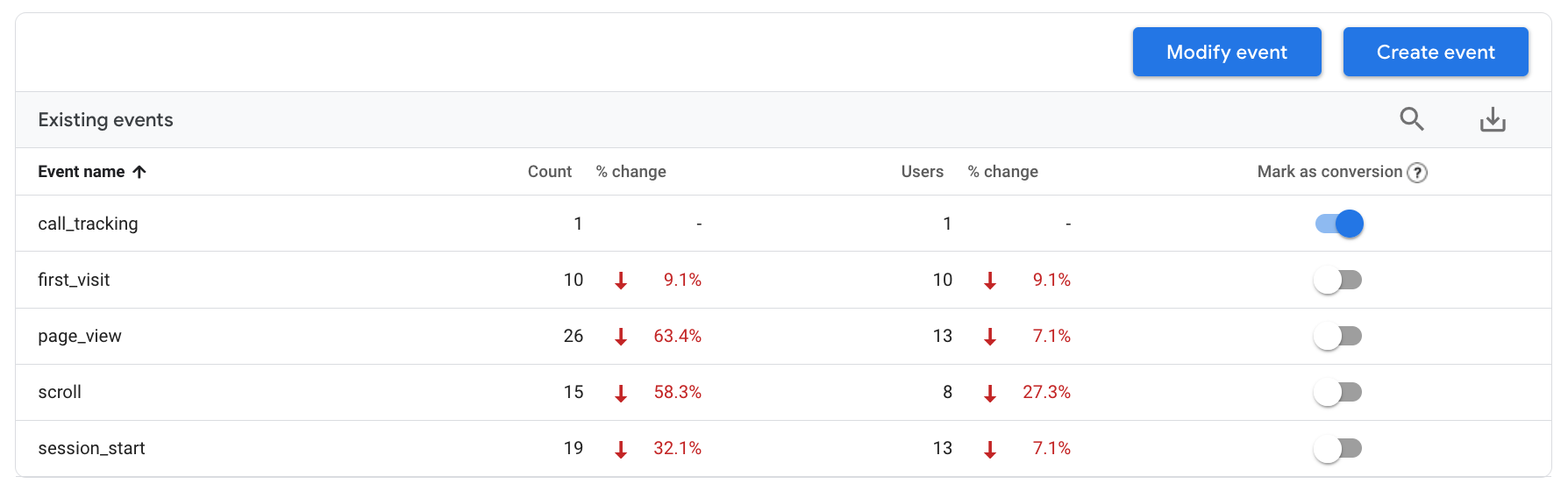Select the first_visit event name

coord(74,280)
